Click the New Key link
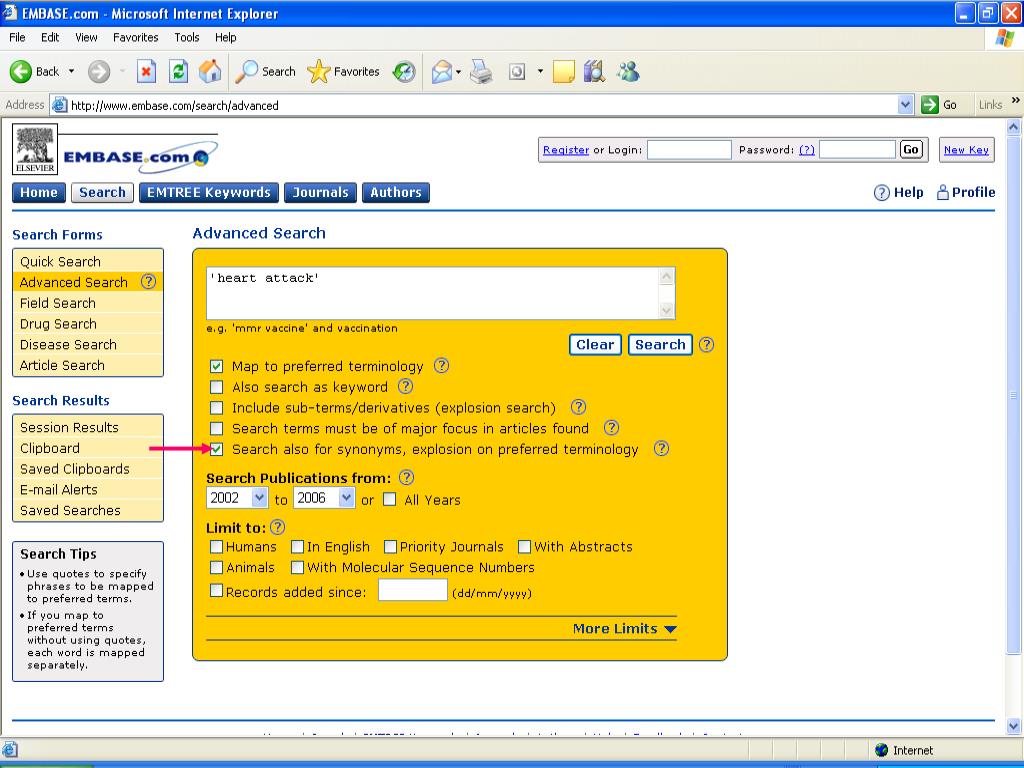This screenshot has height=768, width=1024. (967, 150)
